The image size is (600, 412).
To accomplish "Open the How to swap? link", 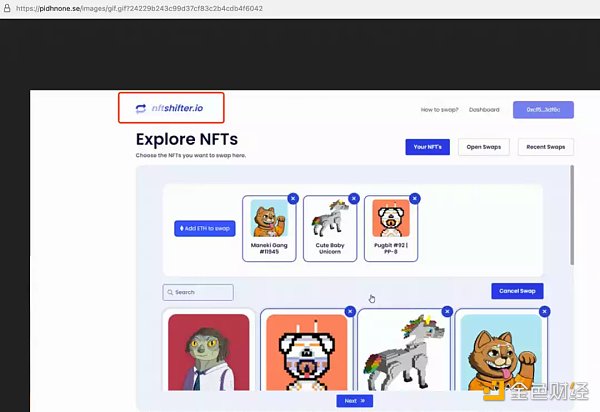I will pos(439,109).
